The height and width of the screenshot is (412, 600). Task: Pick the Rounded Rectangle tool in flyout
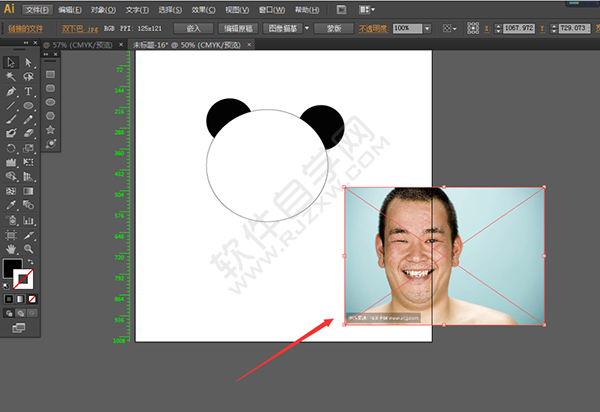(50, 88)
